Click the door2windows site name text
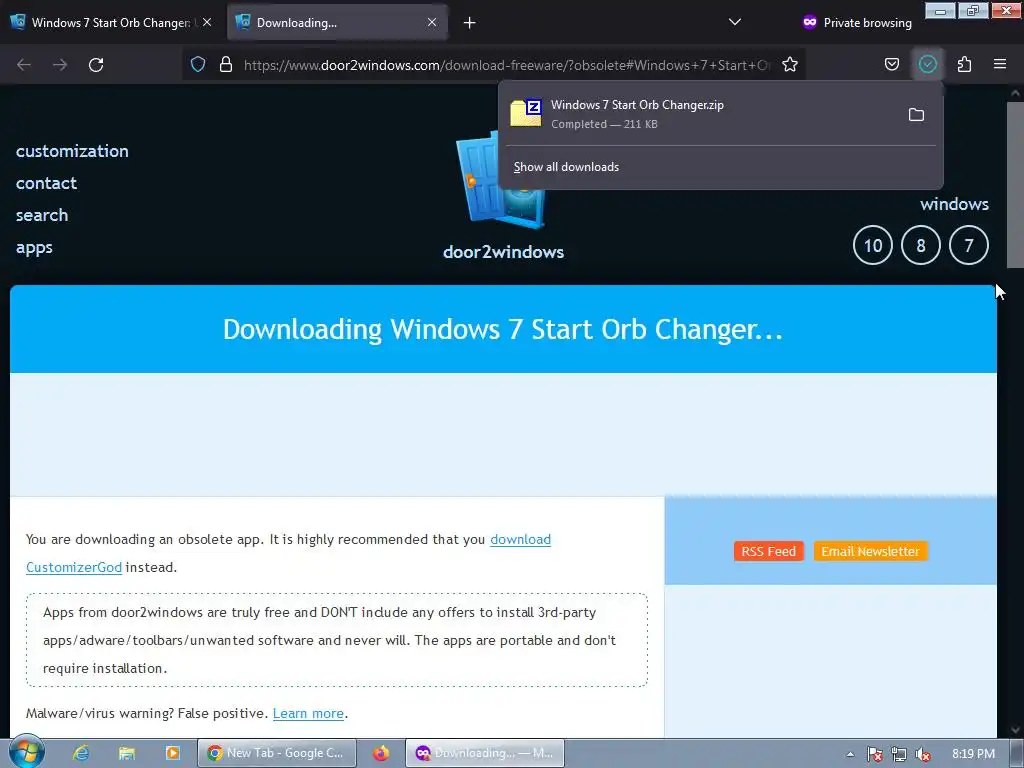 (x=504, y=252)
